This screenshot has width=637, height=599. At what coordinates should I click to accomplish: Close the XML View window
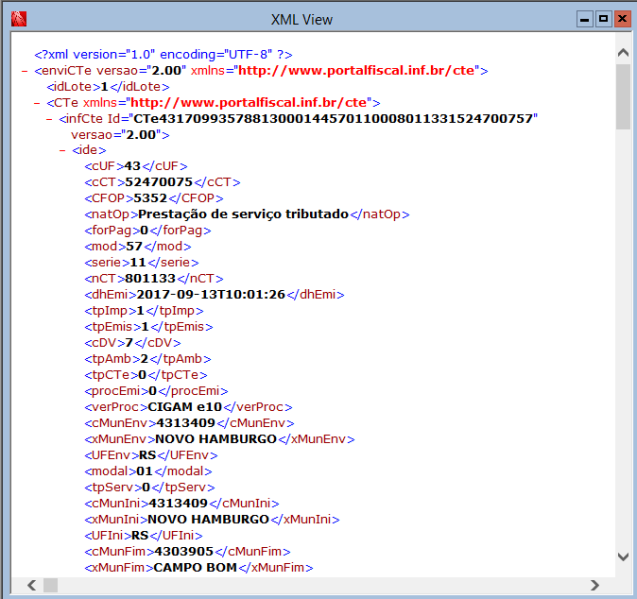click(x=622, y=19)
